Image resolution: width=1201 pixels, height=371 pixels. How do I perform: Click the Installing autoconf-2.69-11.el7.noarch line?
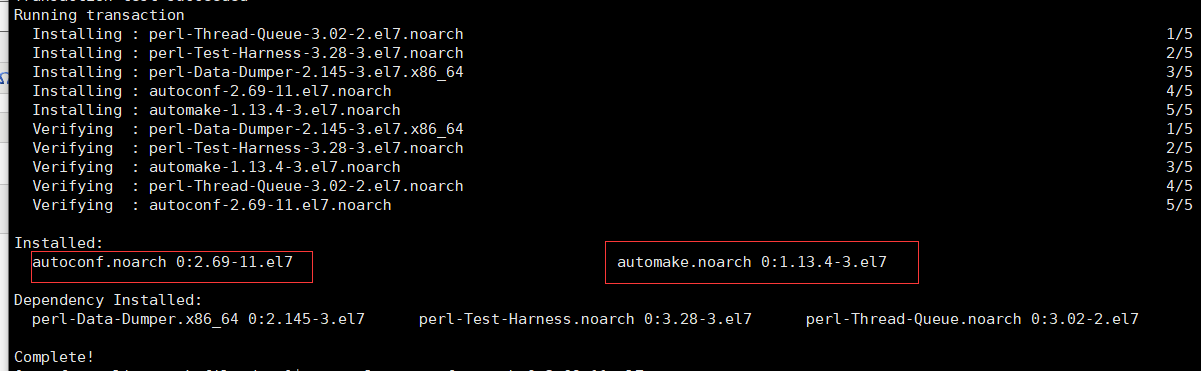(212, 92)
